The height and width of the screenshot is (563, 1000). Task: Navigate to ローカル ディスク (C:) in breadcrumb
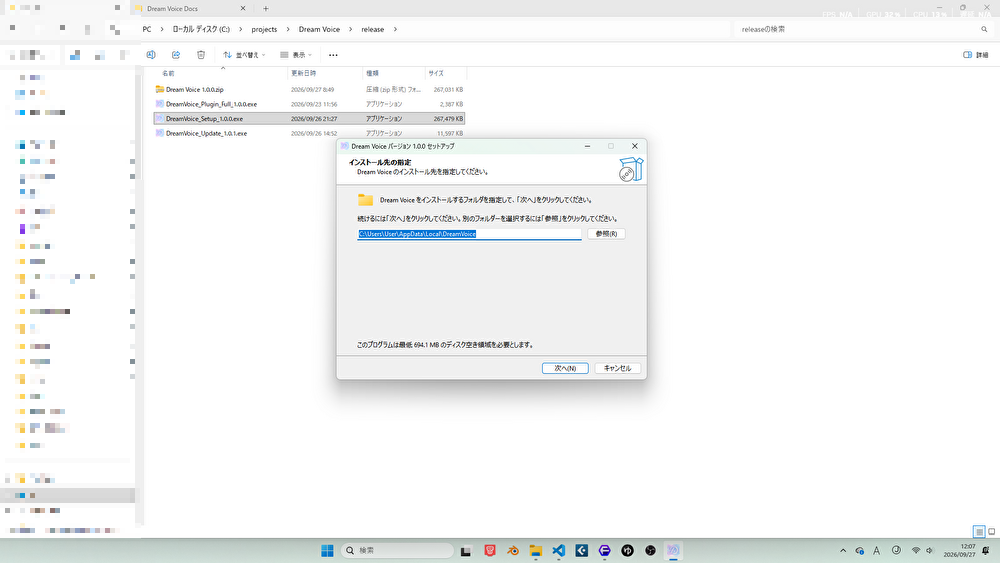[201, 29]
